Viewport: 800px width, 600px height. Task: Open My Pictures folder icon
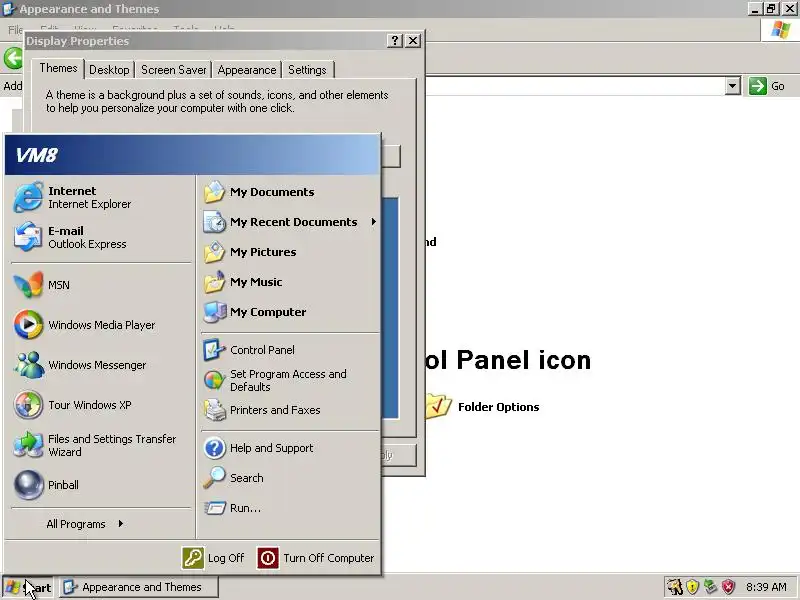214,252
